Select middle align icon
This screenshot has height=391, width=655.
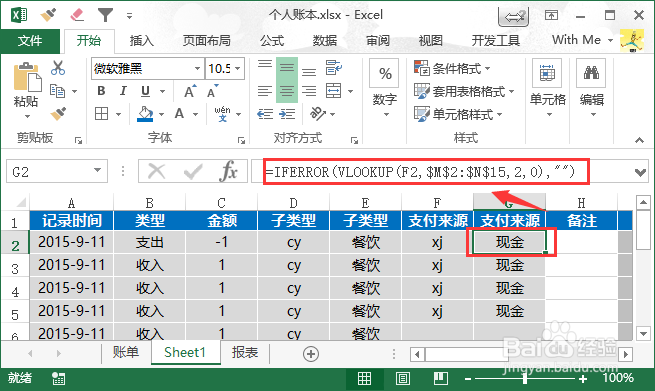point(287,68)
